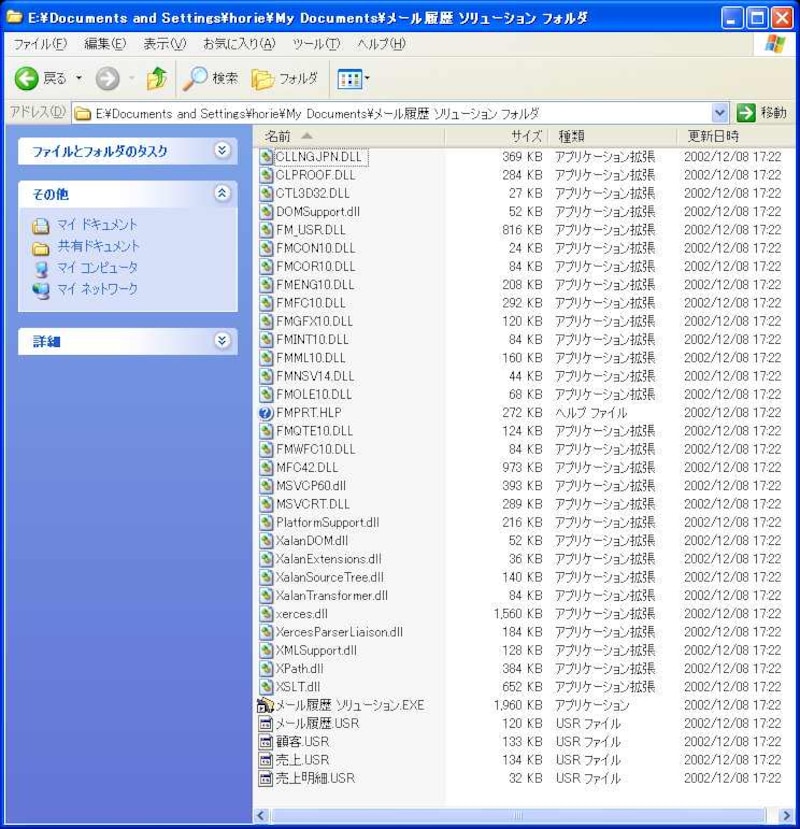The image size is (800, 829).
Task: Click horizontal scrollbar left arrow
Action: [260, 816]
